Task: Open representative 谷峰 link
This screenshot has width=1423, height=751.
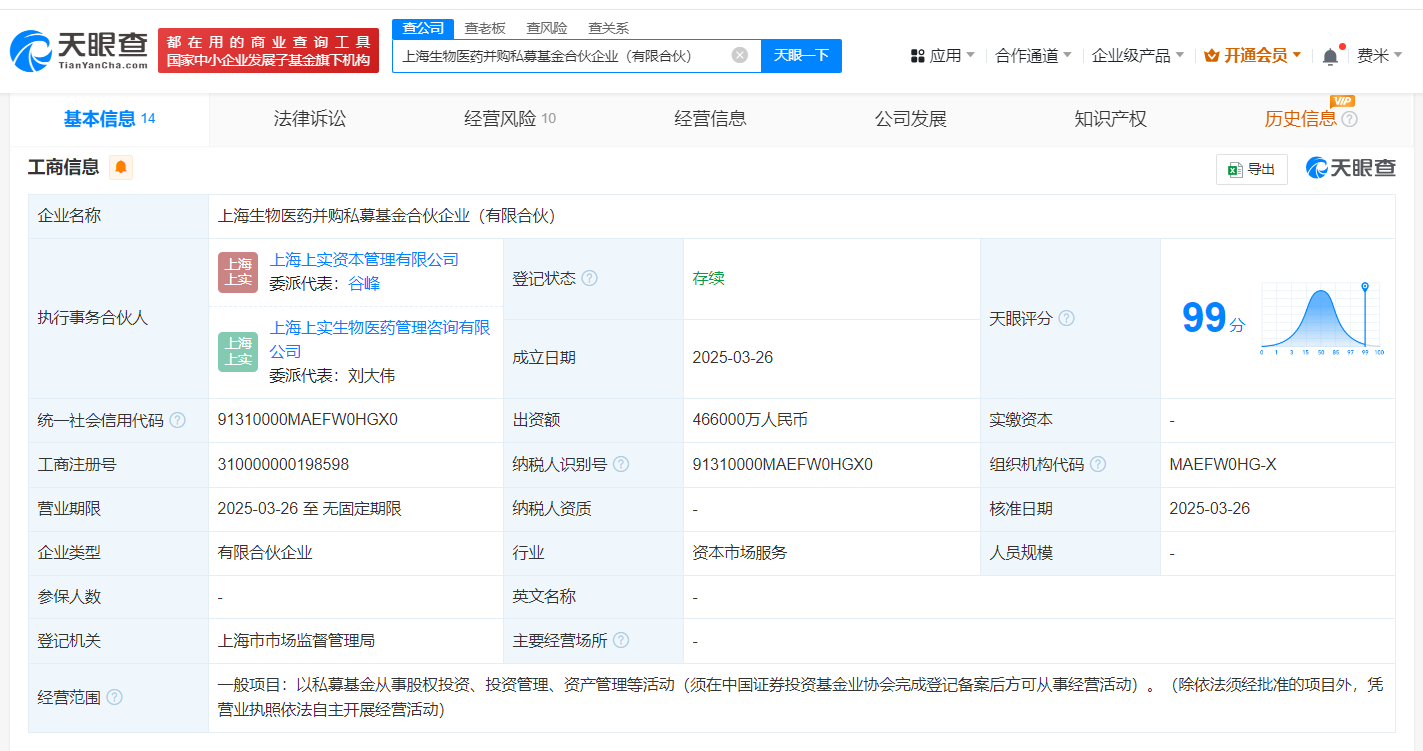Action: 364,283
